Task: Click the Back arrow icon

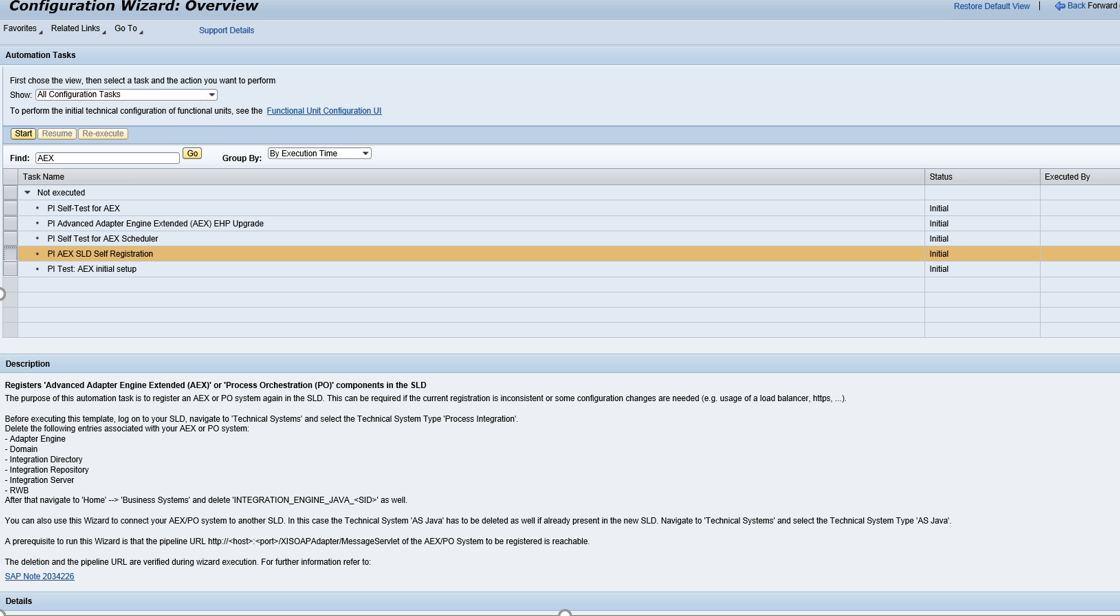Action: click(x=1059, y=6)
